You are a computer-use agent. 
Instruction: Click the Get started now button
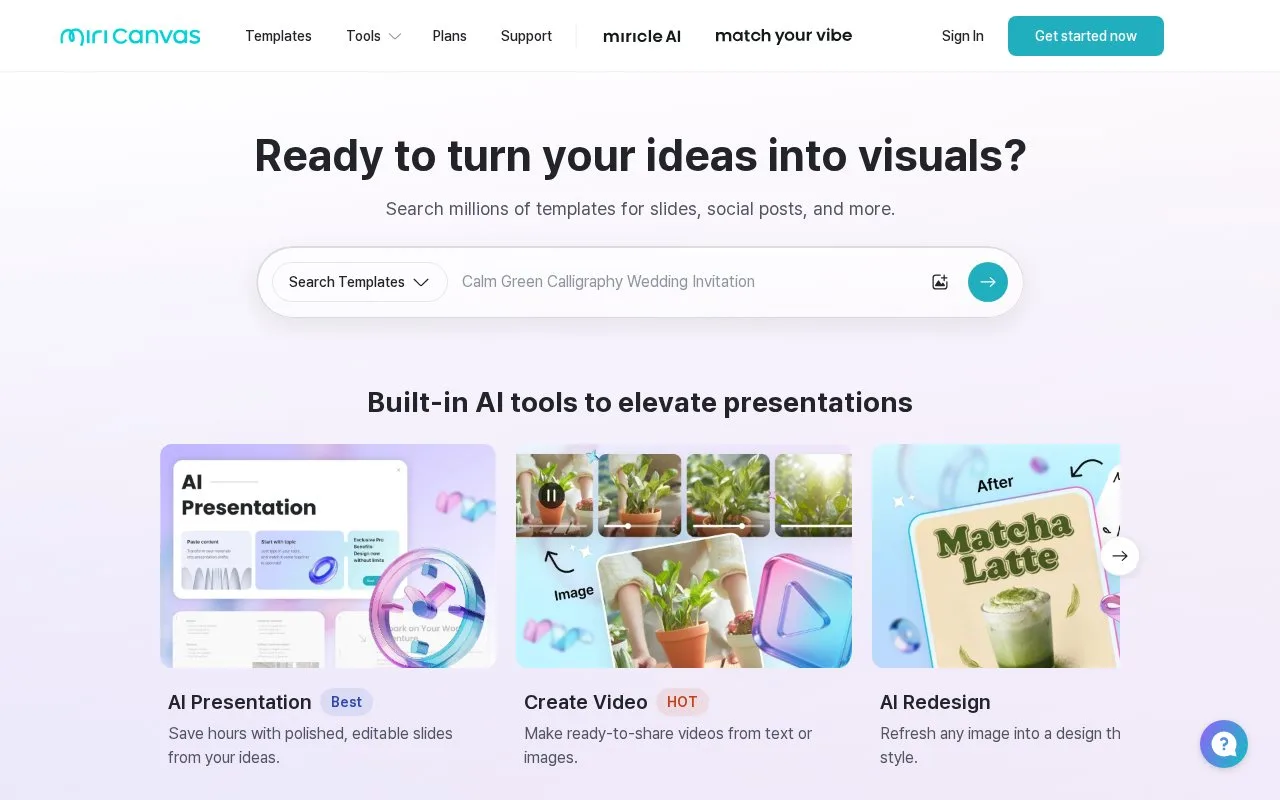click(1086, 36)
